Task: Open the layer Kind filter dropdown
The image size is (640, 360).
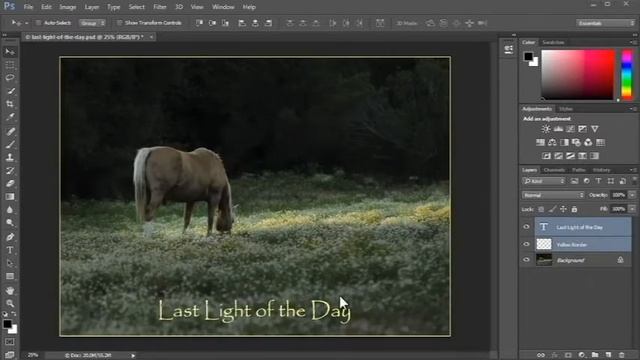Action: point(544,181)
